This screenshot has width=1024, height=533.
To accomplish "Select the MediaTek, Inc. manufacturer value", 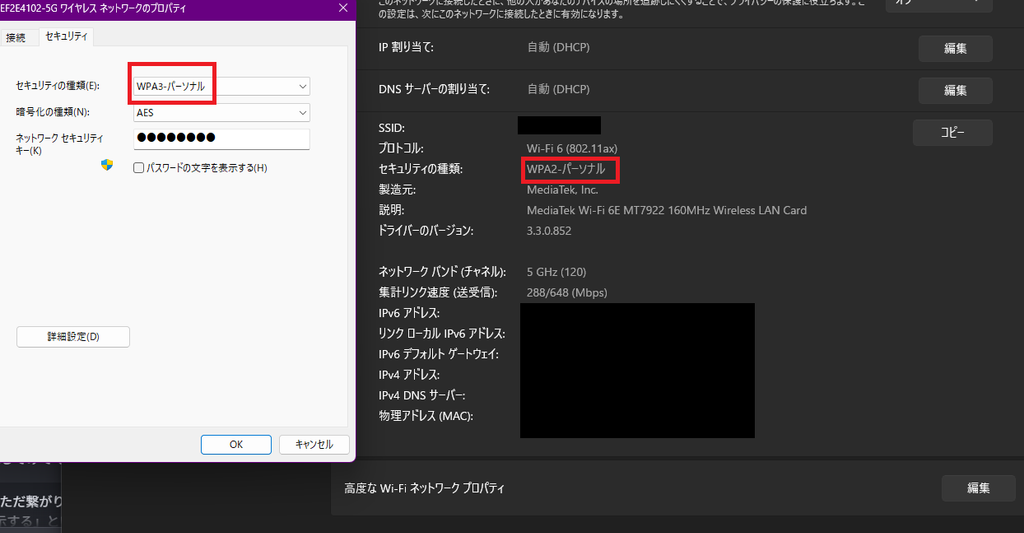I will [562, 190].
